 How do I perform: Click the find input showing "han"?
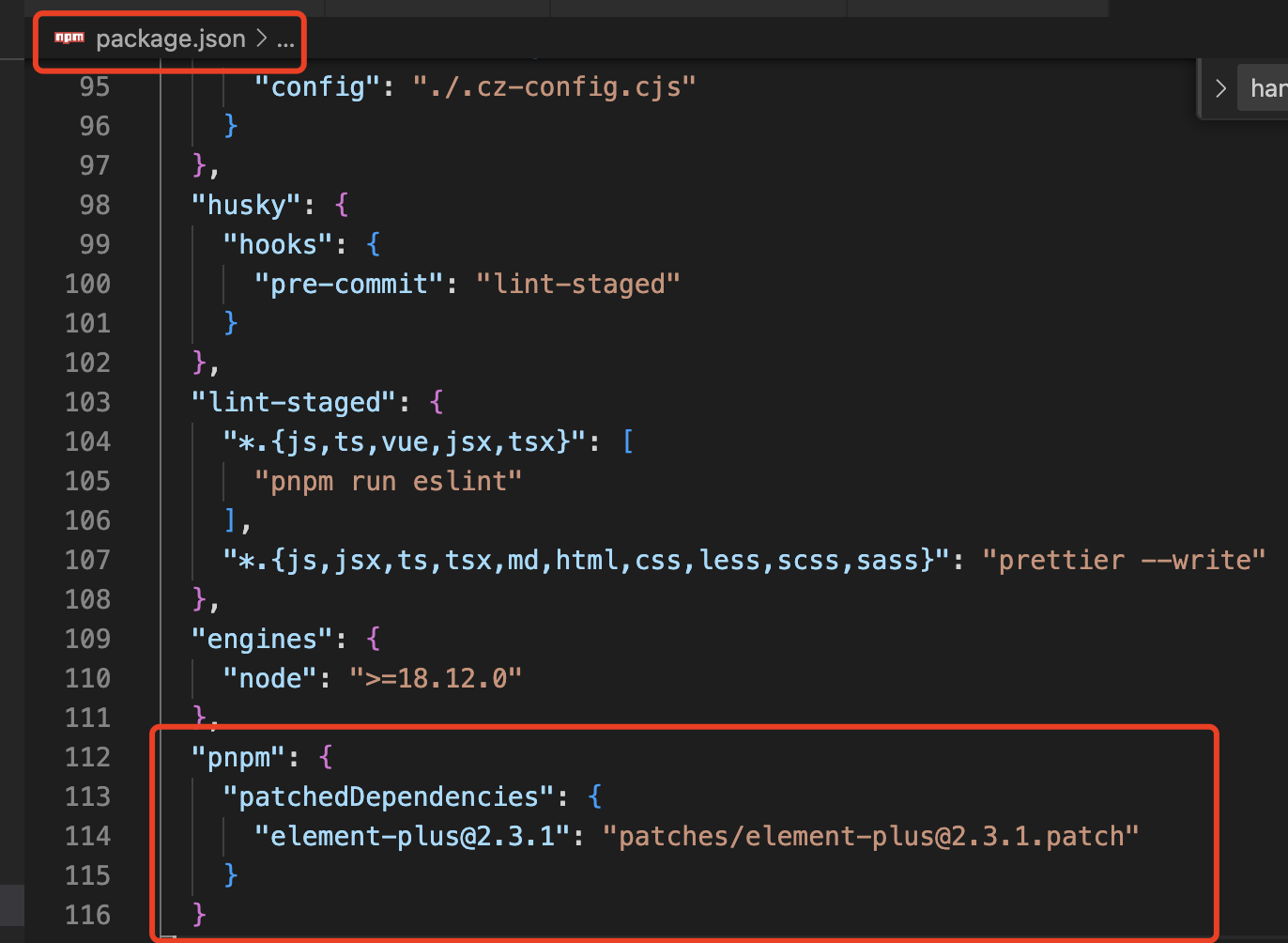1263,88
